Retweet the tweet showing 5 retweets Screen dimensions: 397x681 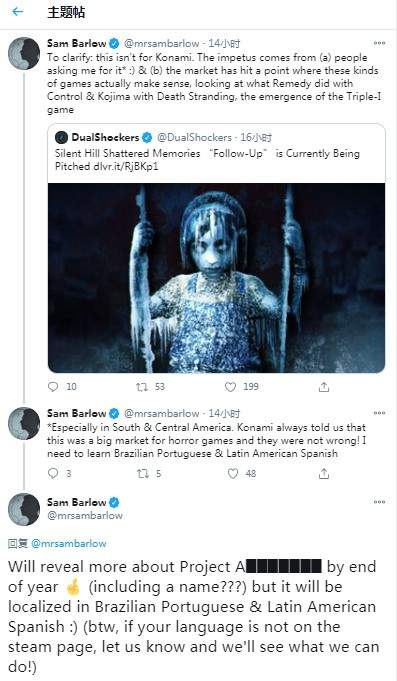click(142, 473)
